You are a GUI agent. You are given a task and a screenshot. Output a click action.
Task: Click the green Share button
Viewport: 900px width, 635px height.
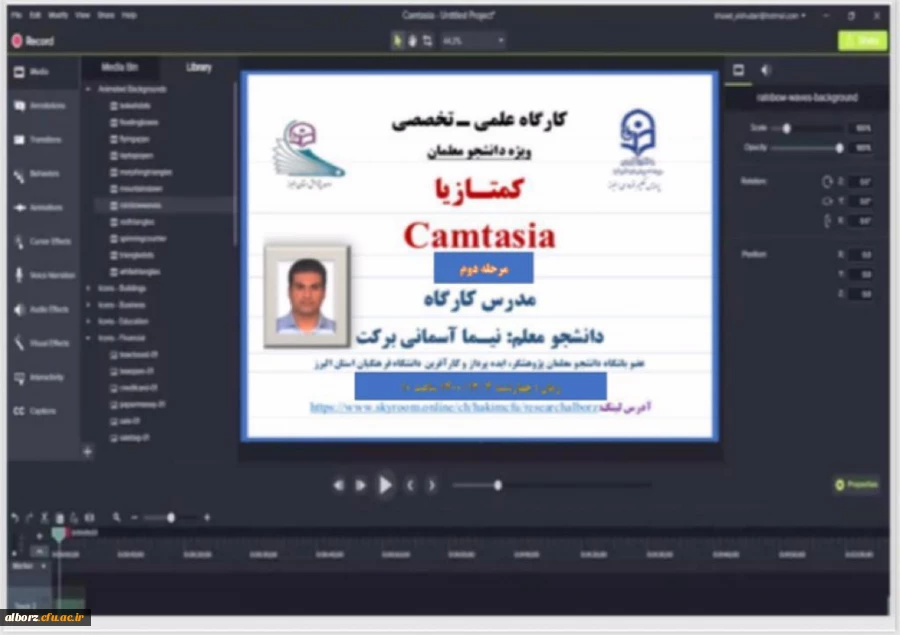click(x=861, y=41)
